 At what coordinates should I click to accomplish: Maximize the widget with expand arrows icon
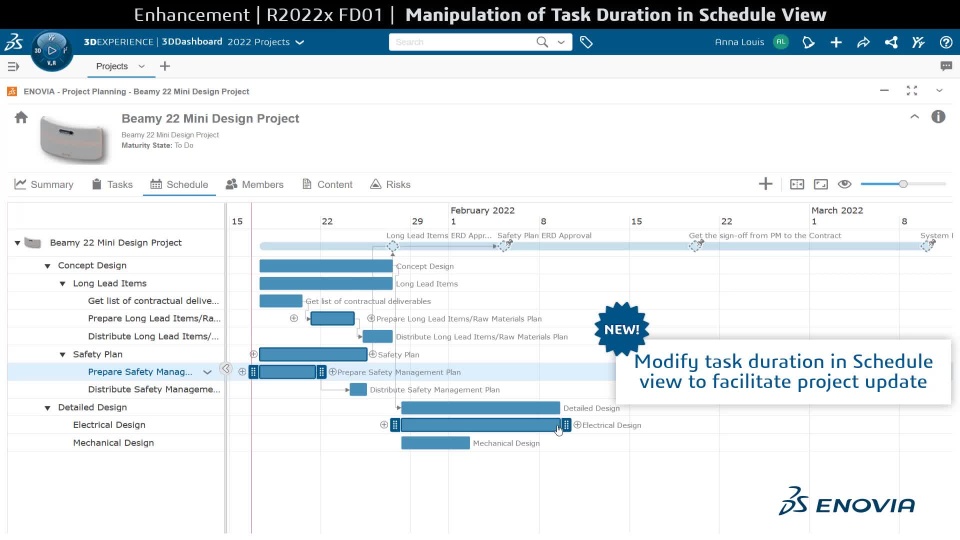912,91
